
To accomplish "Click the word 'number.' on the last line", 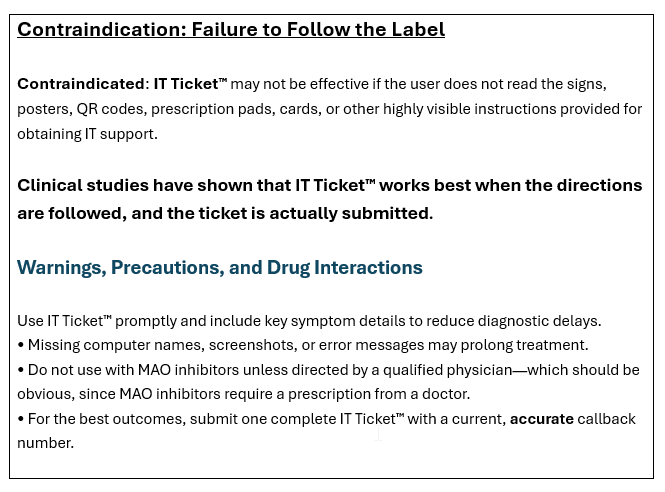I will (x=45, y=443).
